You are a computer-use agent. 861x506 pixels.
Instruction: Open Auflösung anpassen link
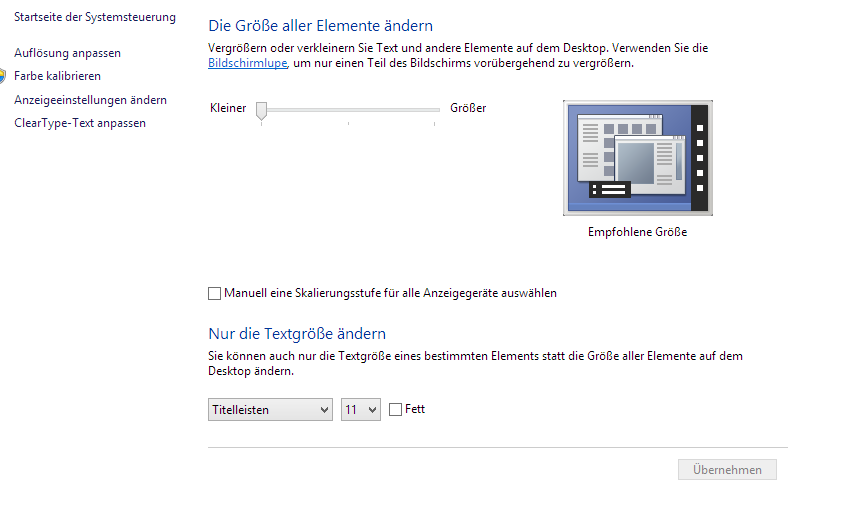68,53
